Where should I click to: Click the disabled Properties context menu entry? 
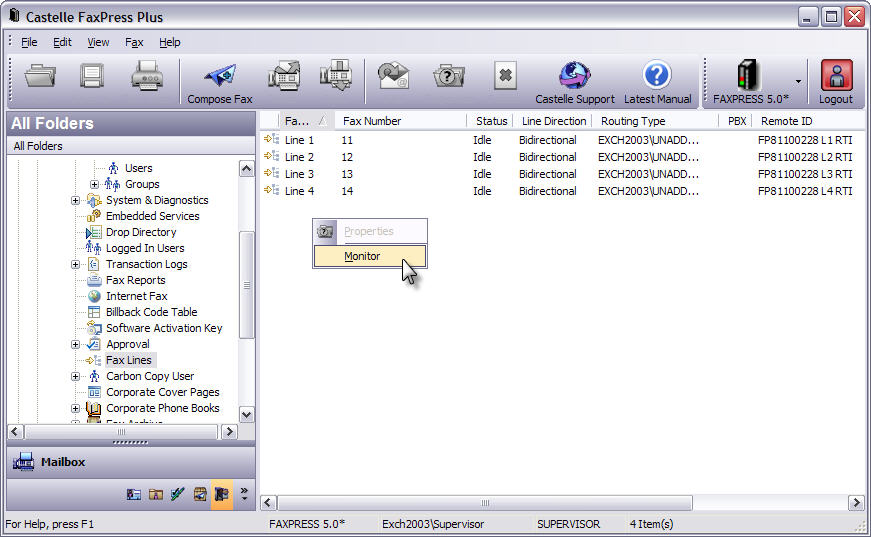point(371,231)
